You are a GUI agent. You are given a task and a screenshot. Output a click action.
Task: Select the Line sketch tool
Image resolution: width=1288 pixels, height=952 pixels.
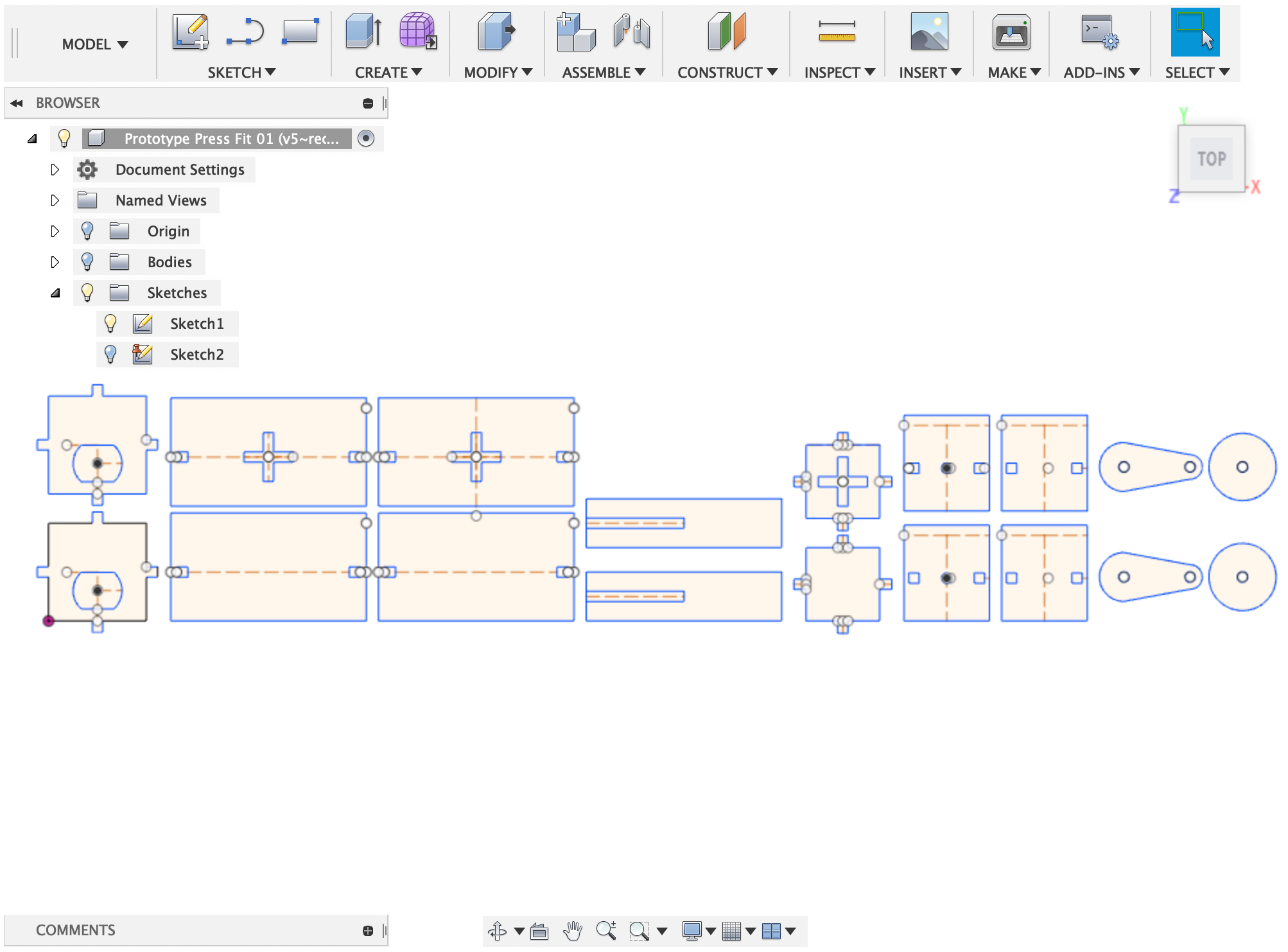(x=245, y=32)
